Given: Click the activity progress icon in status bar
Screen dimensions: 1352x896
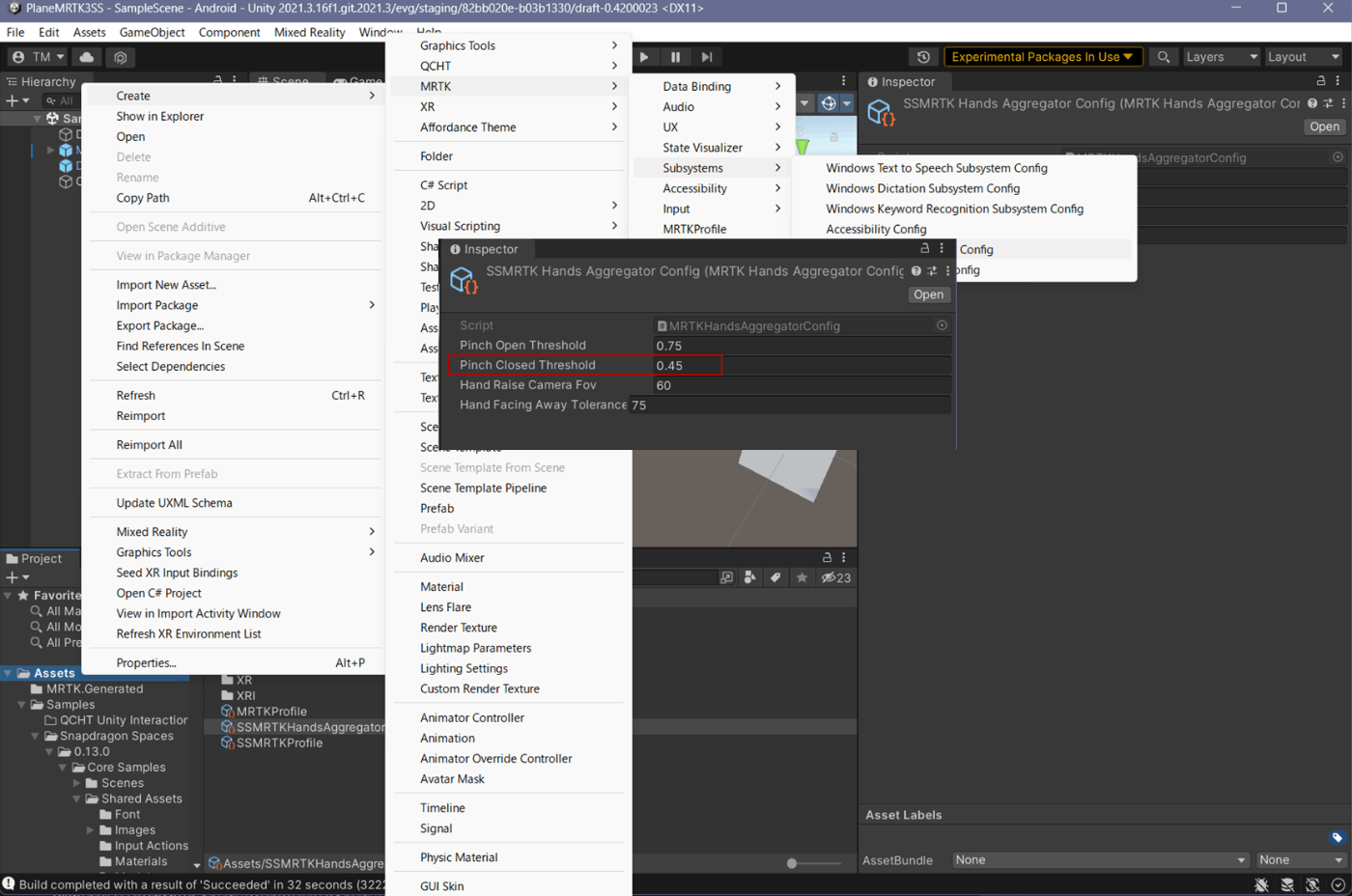Looking at the screenshot, I should pos(1338,884).
